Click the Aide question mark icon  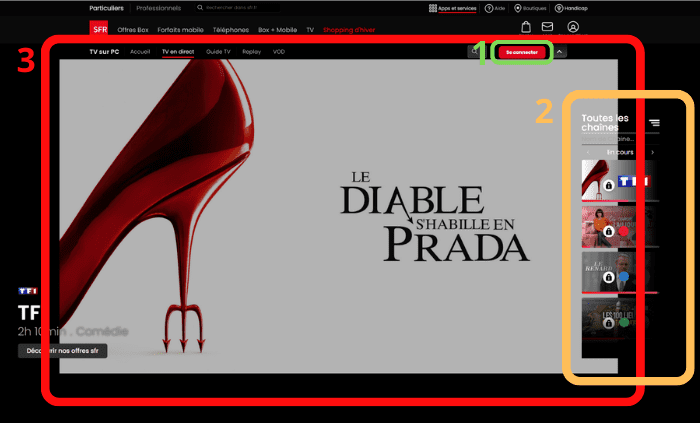click(x=489, y=8)
